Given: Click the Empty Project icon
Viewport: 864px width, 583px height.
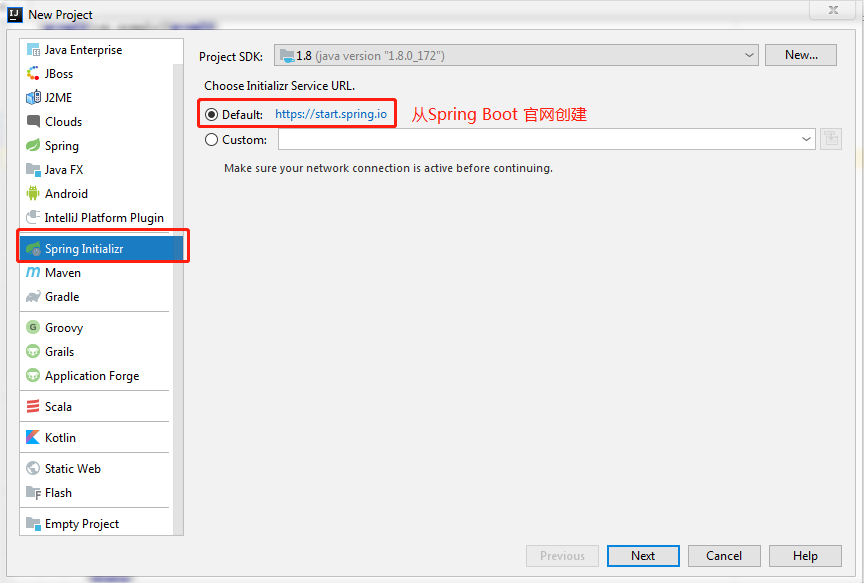Looking at the screenshot, I should pyautogui.click(x=33, y=523).
